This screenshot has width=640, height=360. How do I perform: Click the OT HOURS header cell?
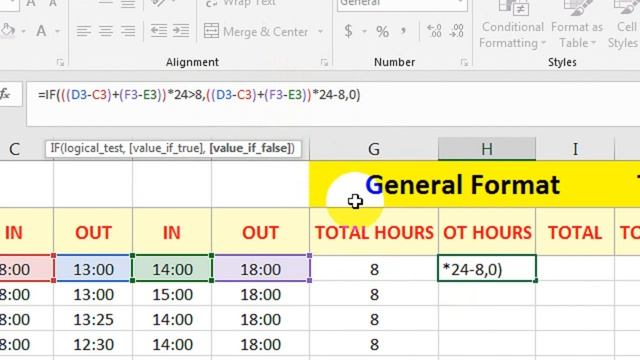487,232
